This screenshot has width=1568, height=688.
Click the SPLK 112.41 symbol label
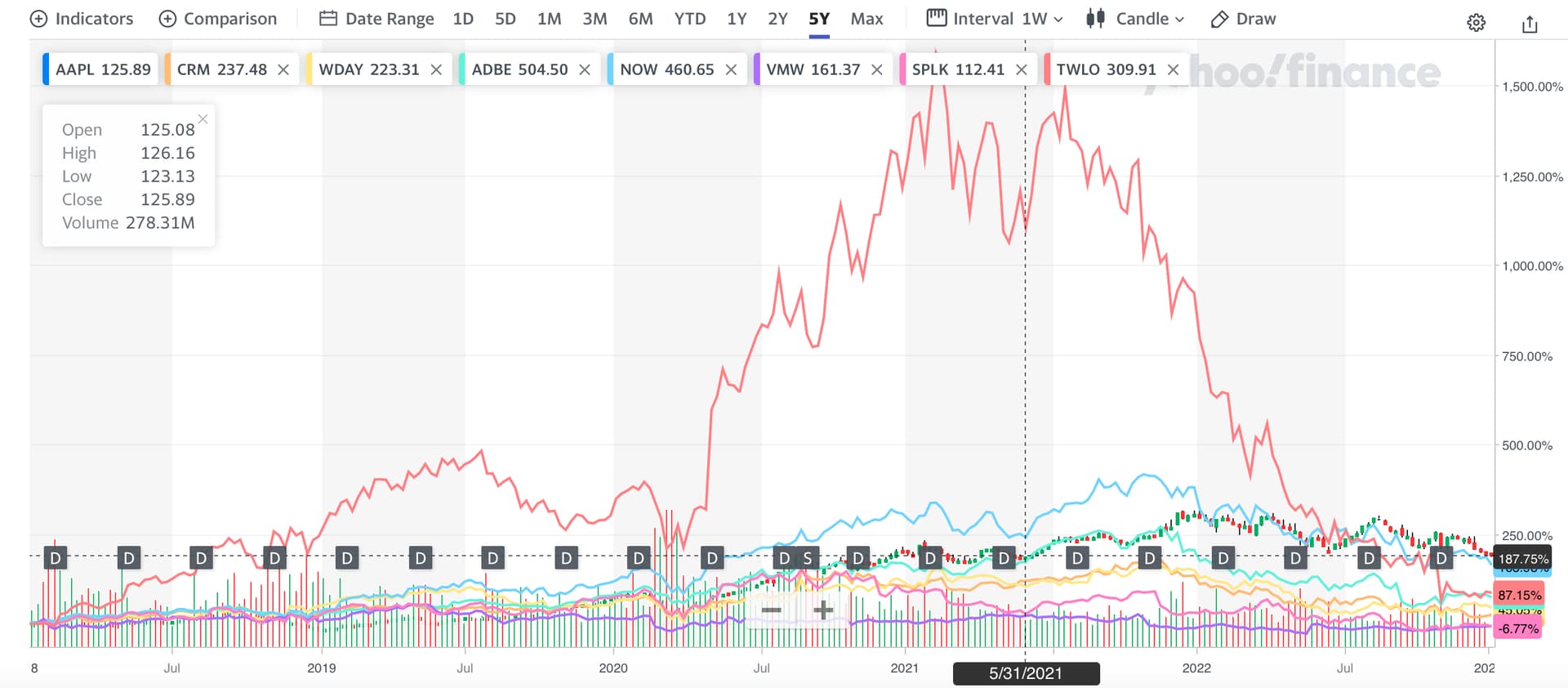tap(958, 69)
